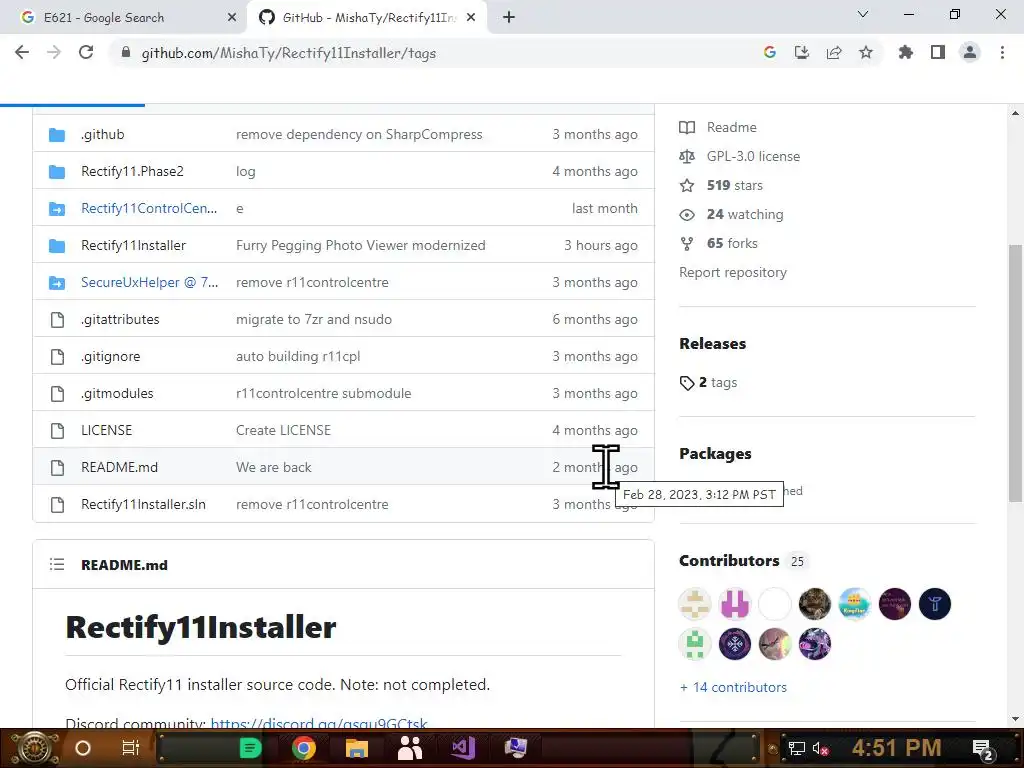Open Chrome side panel icon
Screen dimensions: 1024x768
click(938, 53)
